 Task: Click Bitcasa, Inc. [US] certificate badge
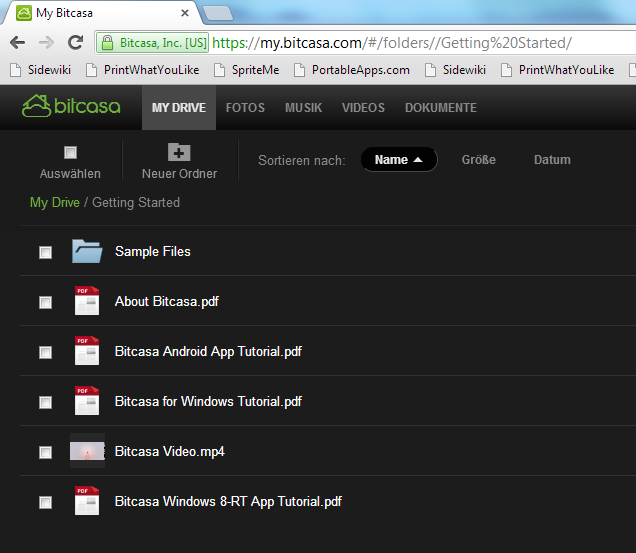(153, 43)
